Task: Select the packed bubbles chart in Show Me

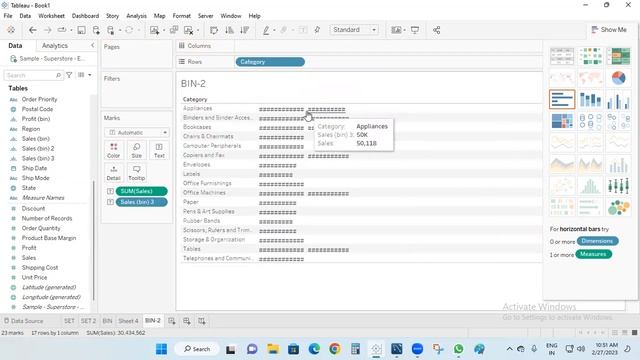Action: pyautogui.click(x=618, y=207)
